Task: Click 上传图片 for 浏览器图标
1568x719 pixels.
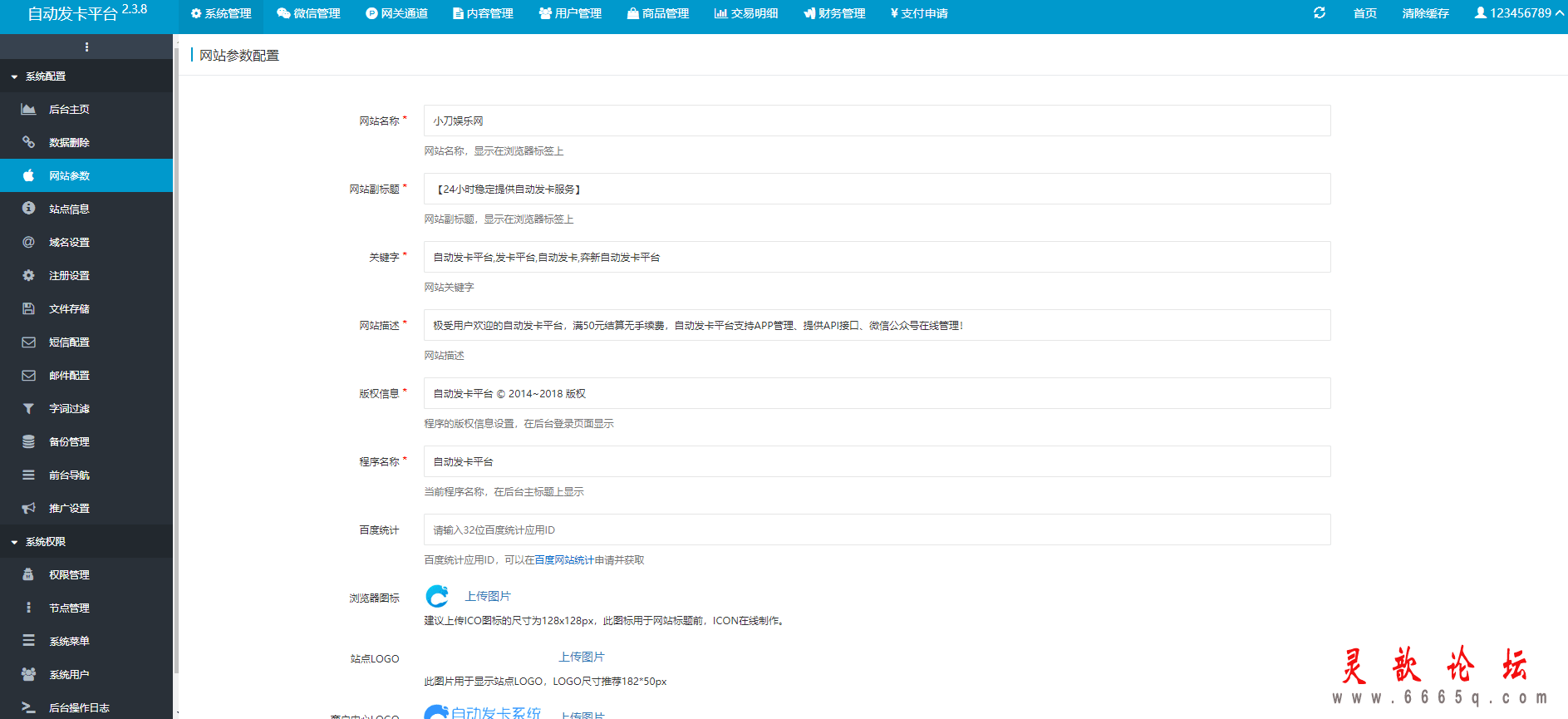Action: pos(488,596)
